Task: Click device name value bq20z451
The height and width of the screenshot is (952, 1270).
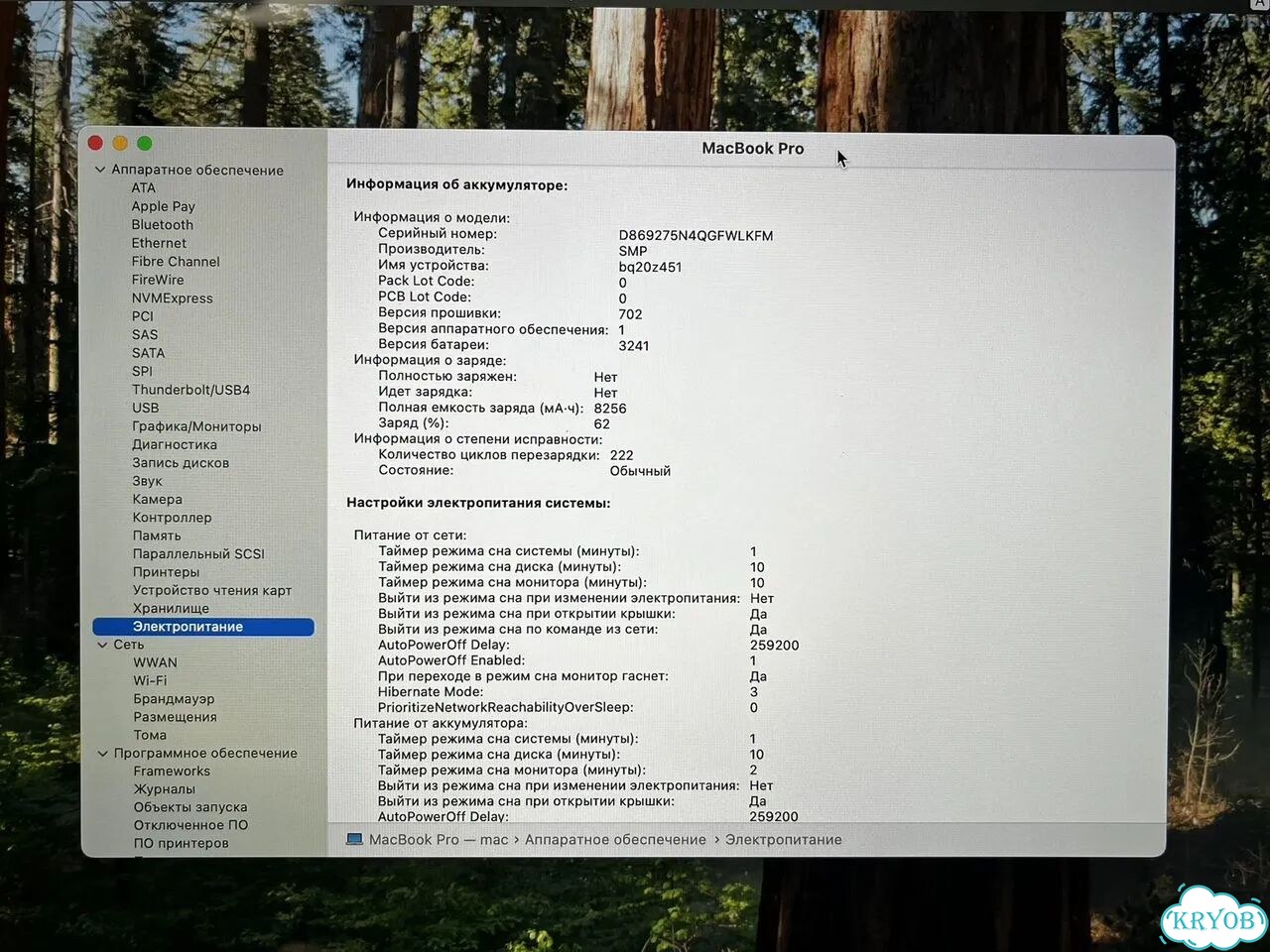Action: [650, 268]
